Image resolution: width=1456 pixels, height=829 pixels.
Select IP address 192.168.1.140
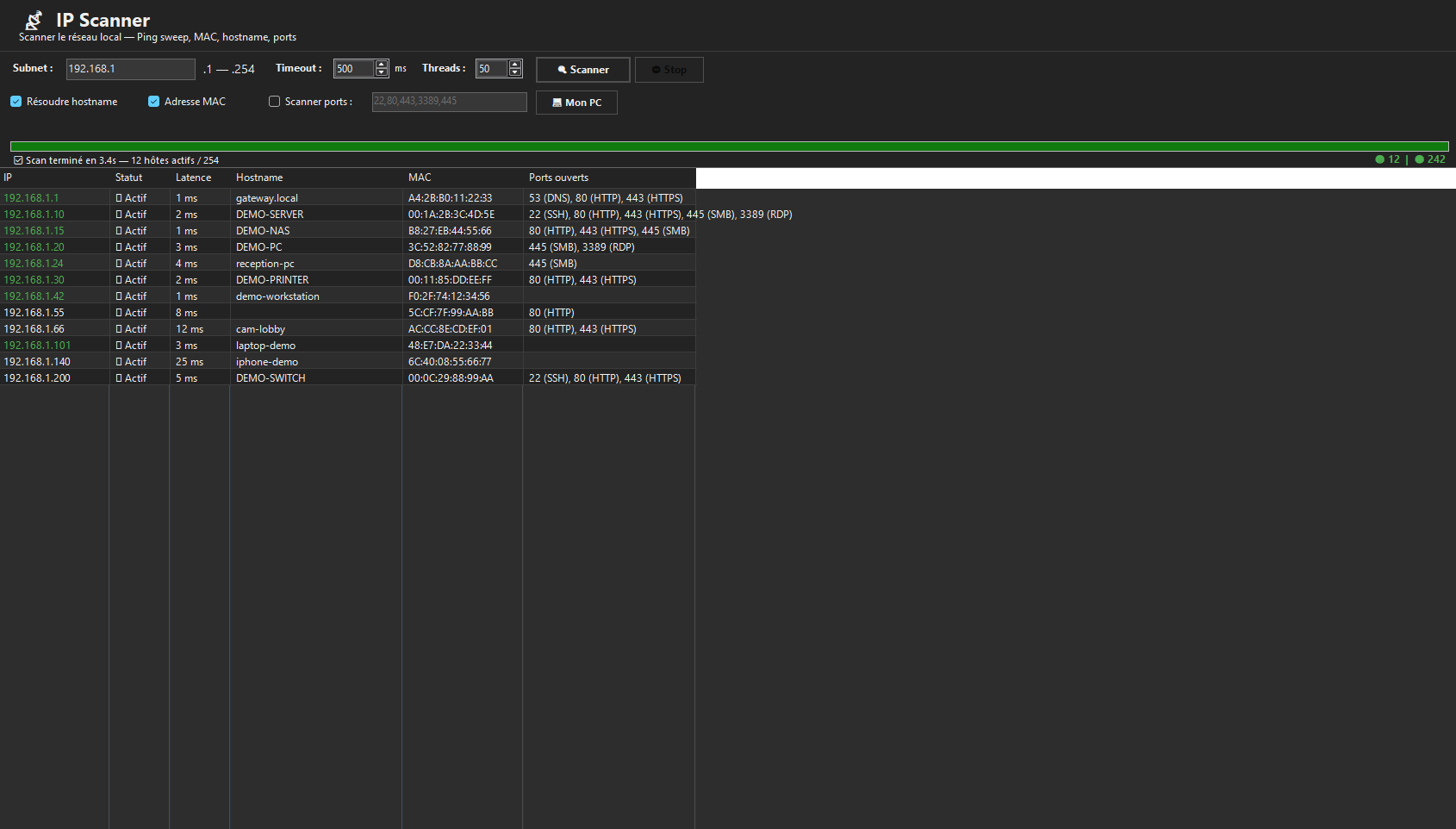(x=37, y=362)
